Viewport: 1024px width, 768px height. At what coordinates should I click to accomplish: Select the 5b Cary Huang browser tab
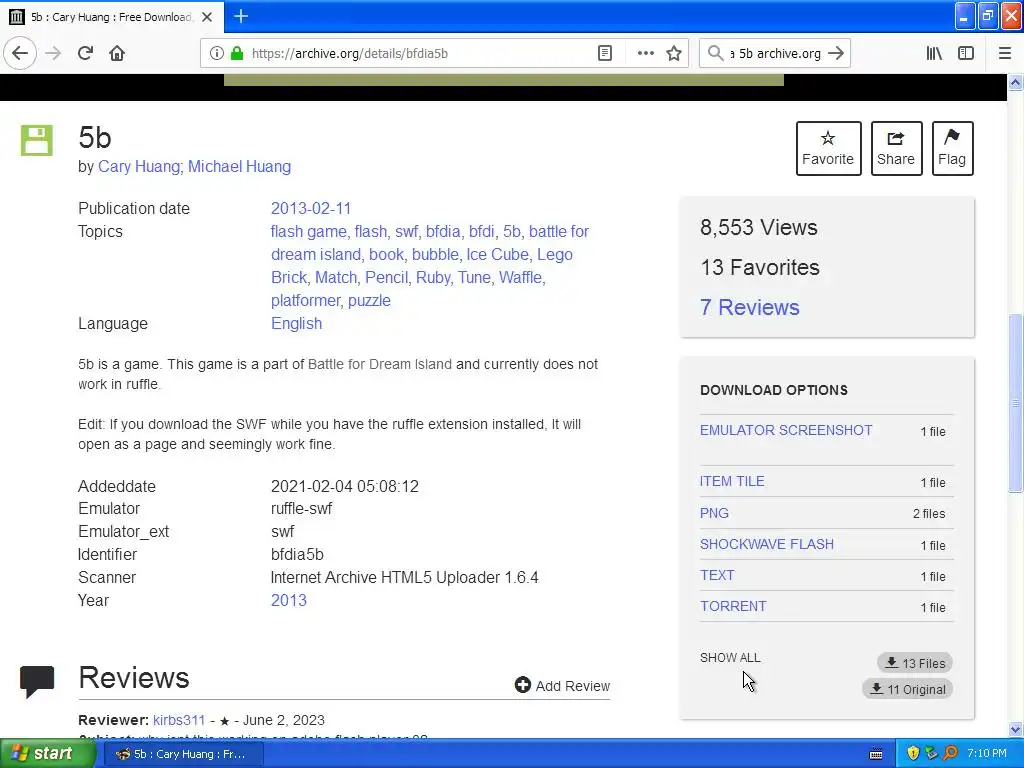point(111,17)
